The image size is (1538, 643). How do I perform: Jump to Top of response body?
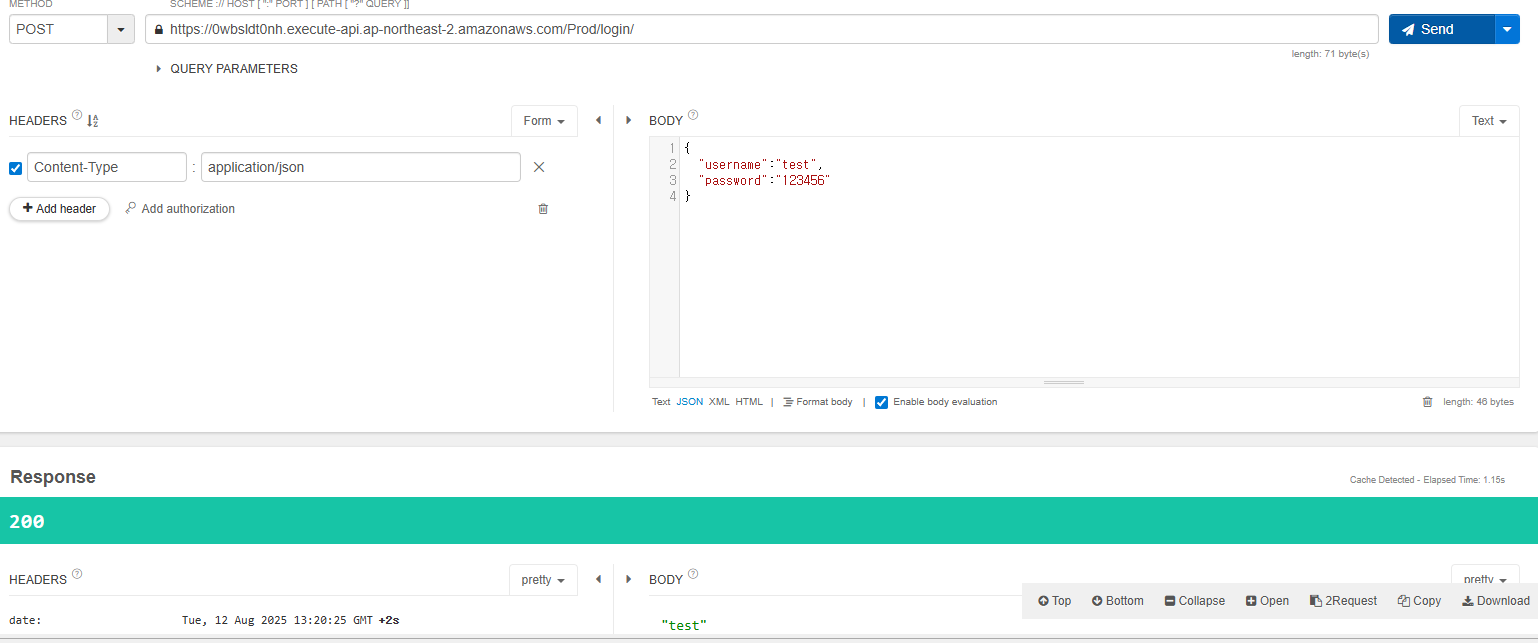coord(1054,601)
